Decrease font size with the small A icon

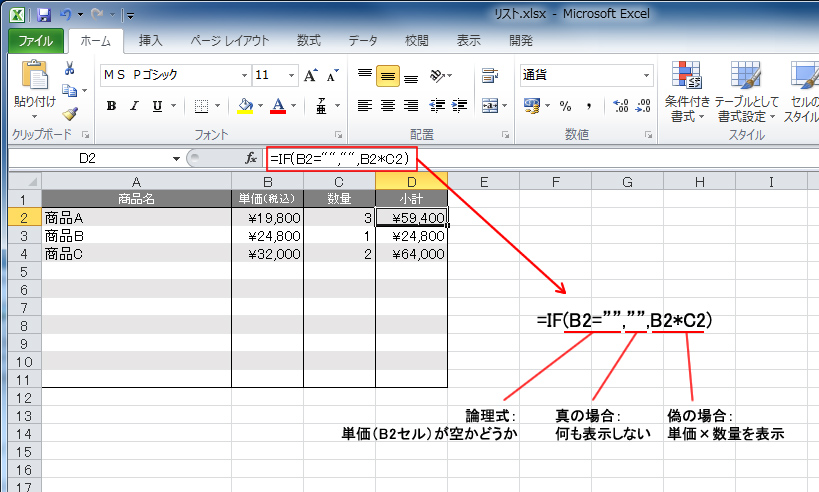pos(332,75)
